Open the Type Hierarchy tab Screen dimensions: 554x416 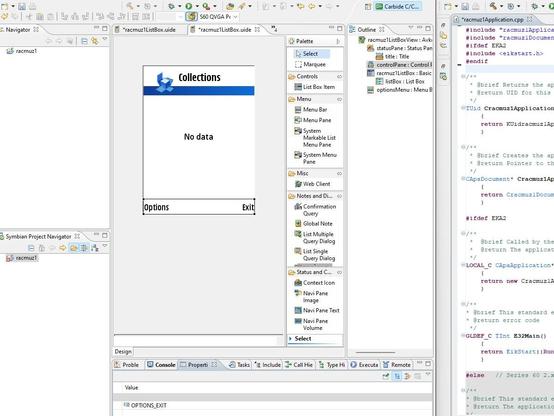(x=331, y=365)
